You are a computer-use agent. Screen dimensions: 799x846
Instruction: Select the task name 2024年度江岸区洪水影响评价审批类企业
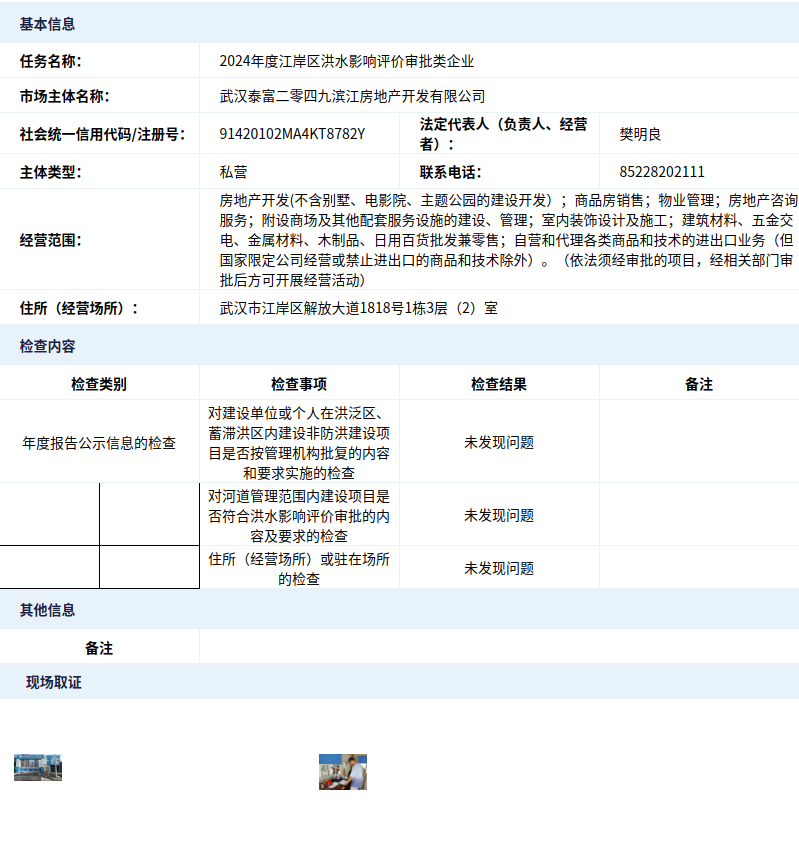point(347,61)
